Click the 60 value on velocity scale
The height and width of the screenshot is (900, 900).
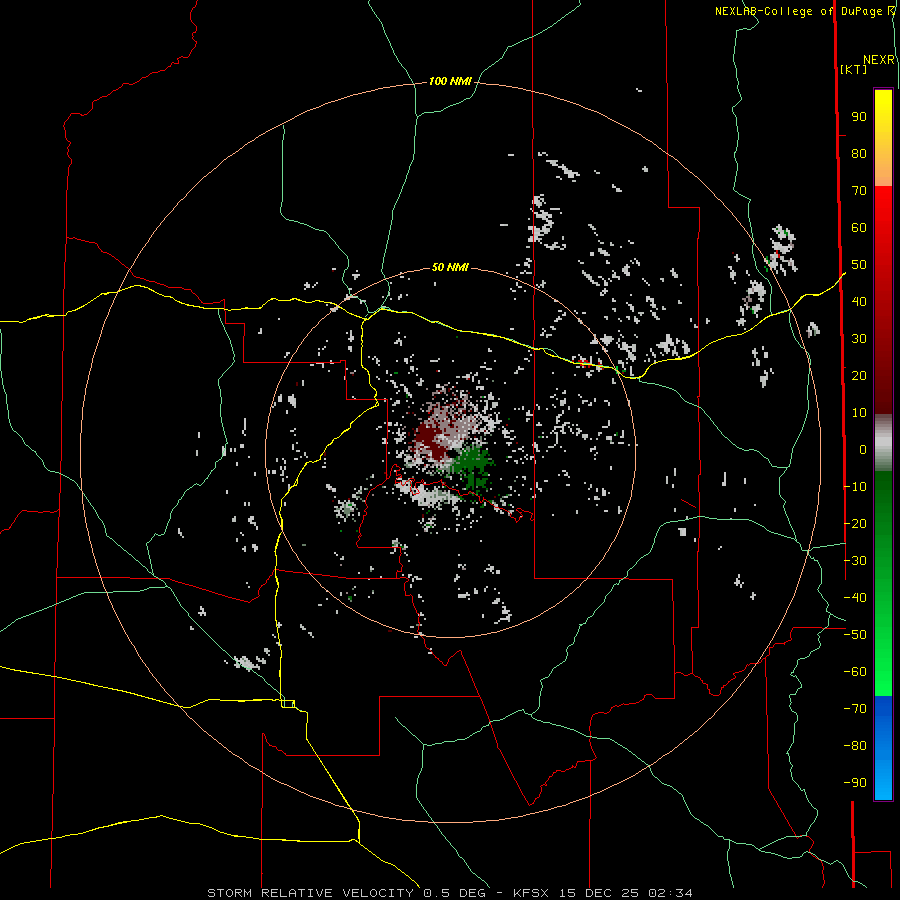coord(859,227)
